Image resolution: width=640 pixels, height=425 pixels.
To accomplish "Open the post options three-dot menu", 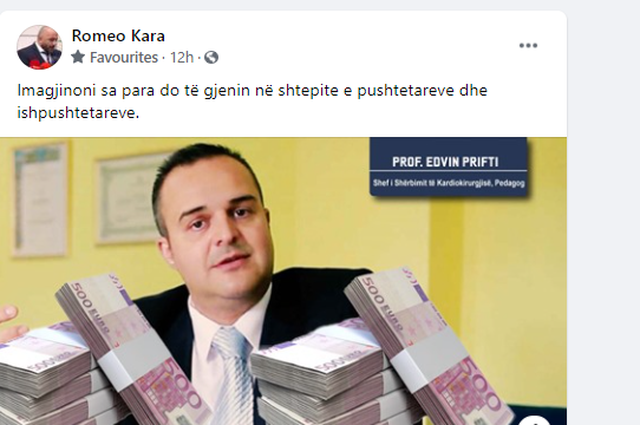I will click(x=528, y=45).
